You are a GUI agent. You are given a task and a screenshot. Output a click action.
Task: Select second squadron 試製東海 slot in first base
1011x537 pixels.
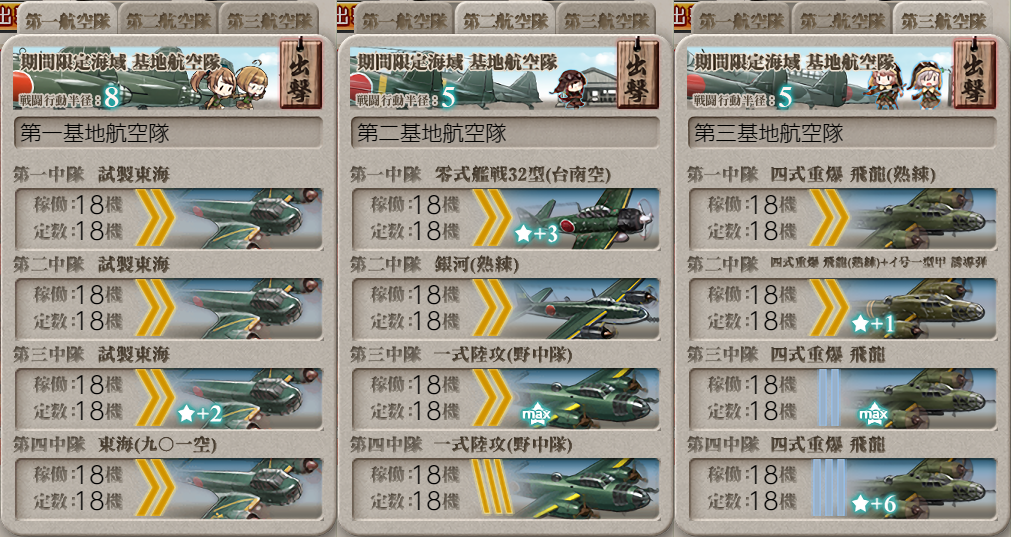tap(168, 309)
